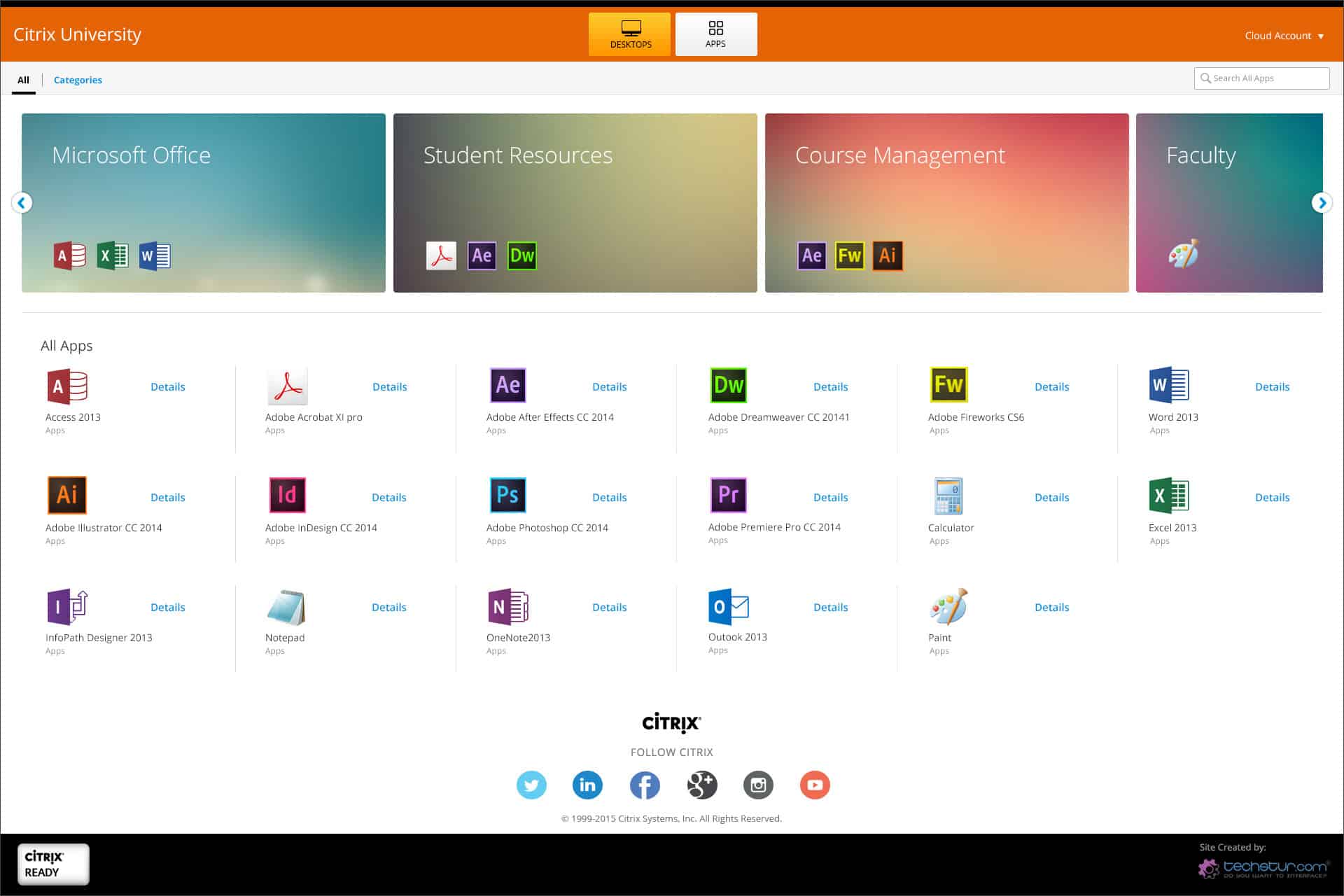
Task: Launch Adobe InDesign CC 2014 icon
Action: [287, 495]
